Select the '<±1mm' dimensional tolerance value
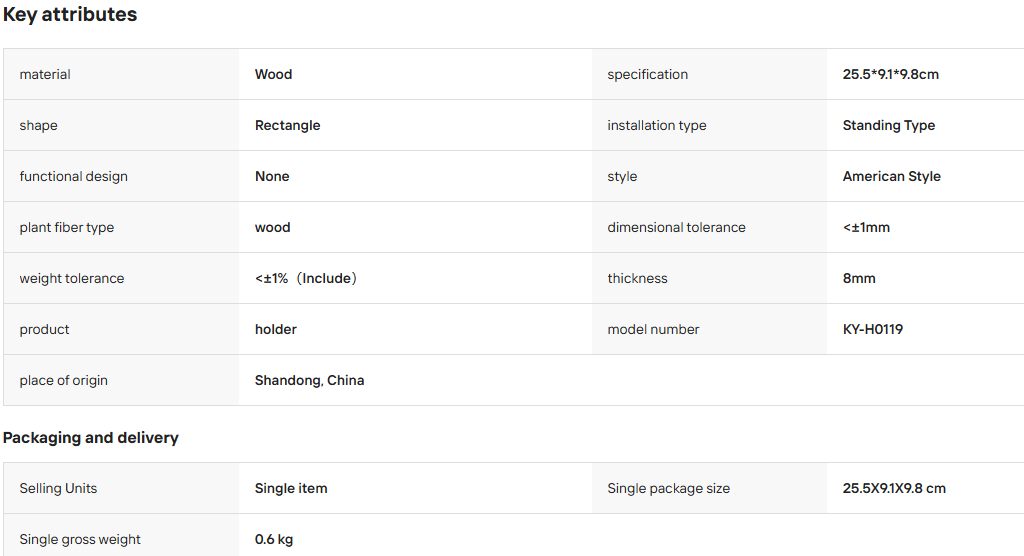 coord(866,227)
